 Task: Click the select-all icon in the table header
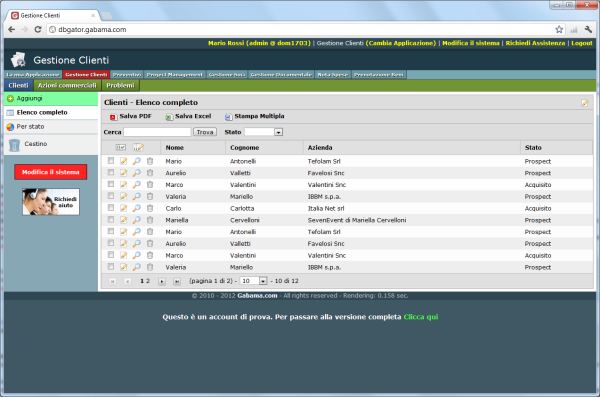point(121,147)
